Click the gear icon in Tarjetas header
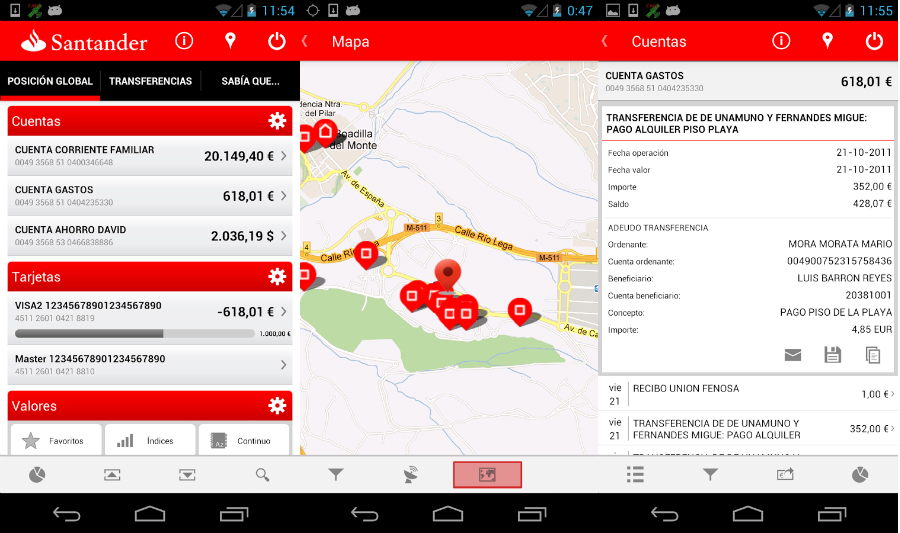Image resolution: width=900 pixels, height=533 pixels. click(277, 276)
